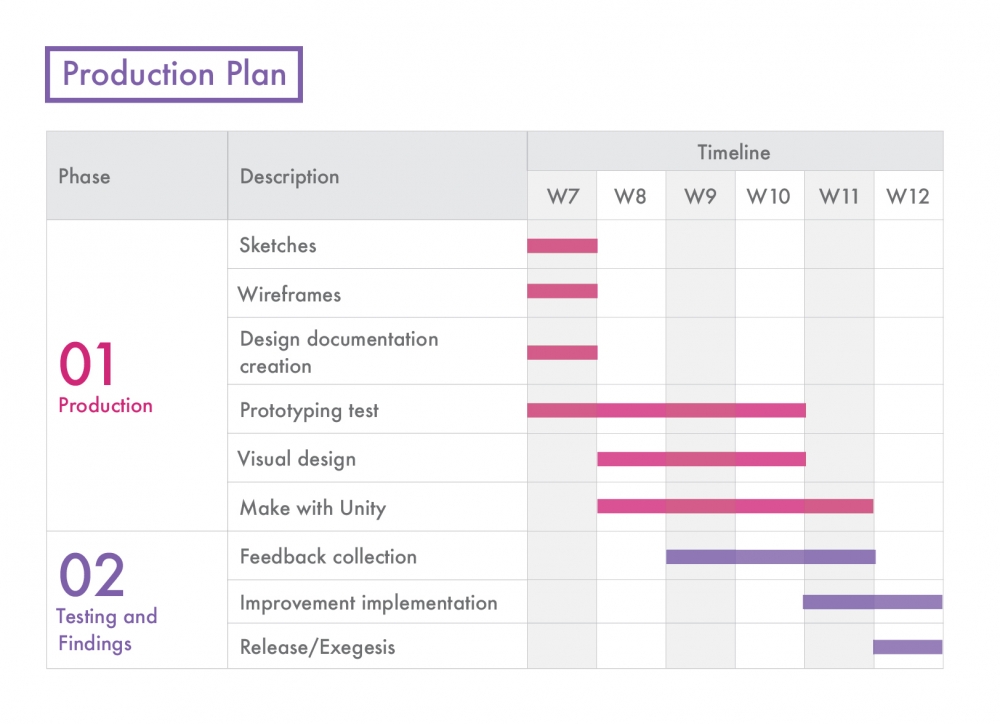This screenshot has width=1000, height=724.
Task: Click the Design documentation creation text
Action: pos(339,352)
